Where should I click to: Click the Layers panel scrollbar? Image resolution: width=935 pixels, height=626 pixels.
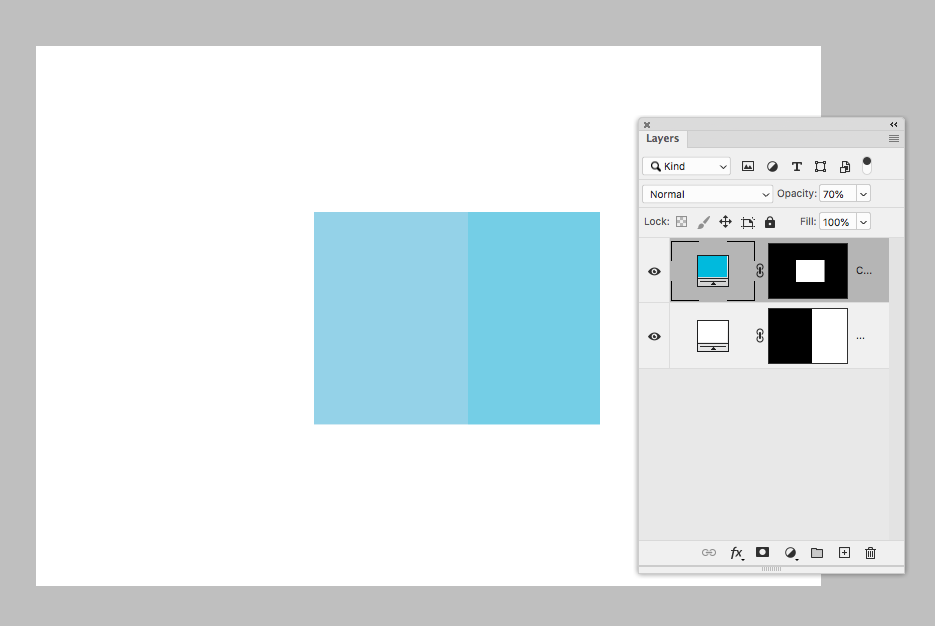896,389
